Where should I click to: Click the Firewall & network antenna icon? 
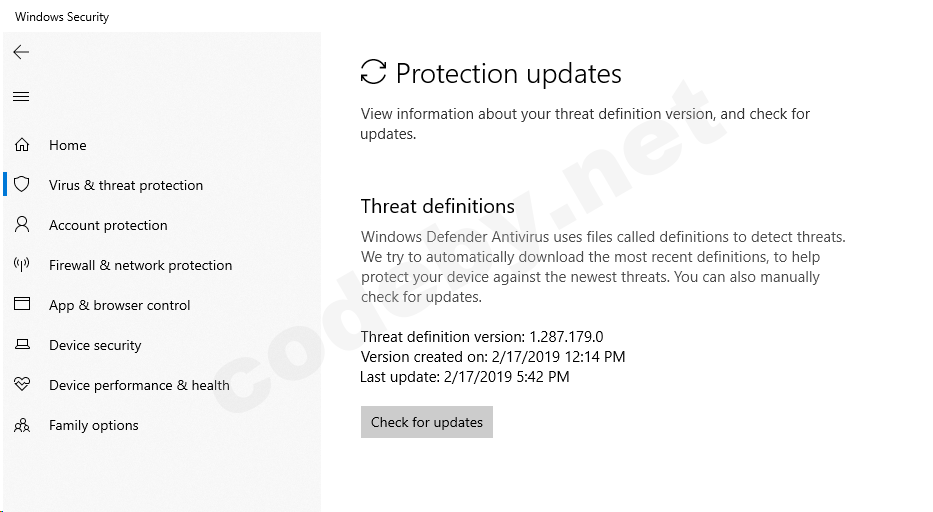(x=22, y=265)
